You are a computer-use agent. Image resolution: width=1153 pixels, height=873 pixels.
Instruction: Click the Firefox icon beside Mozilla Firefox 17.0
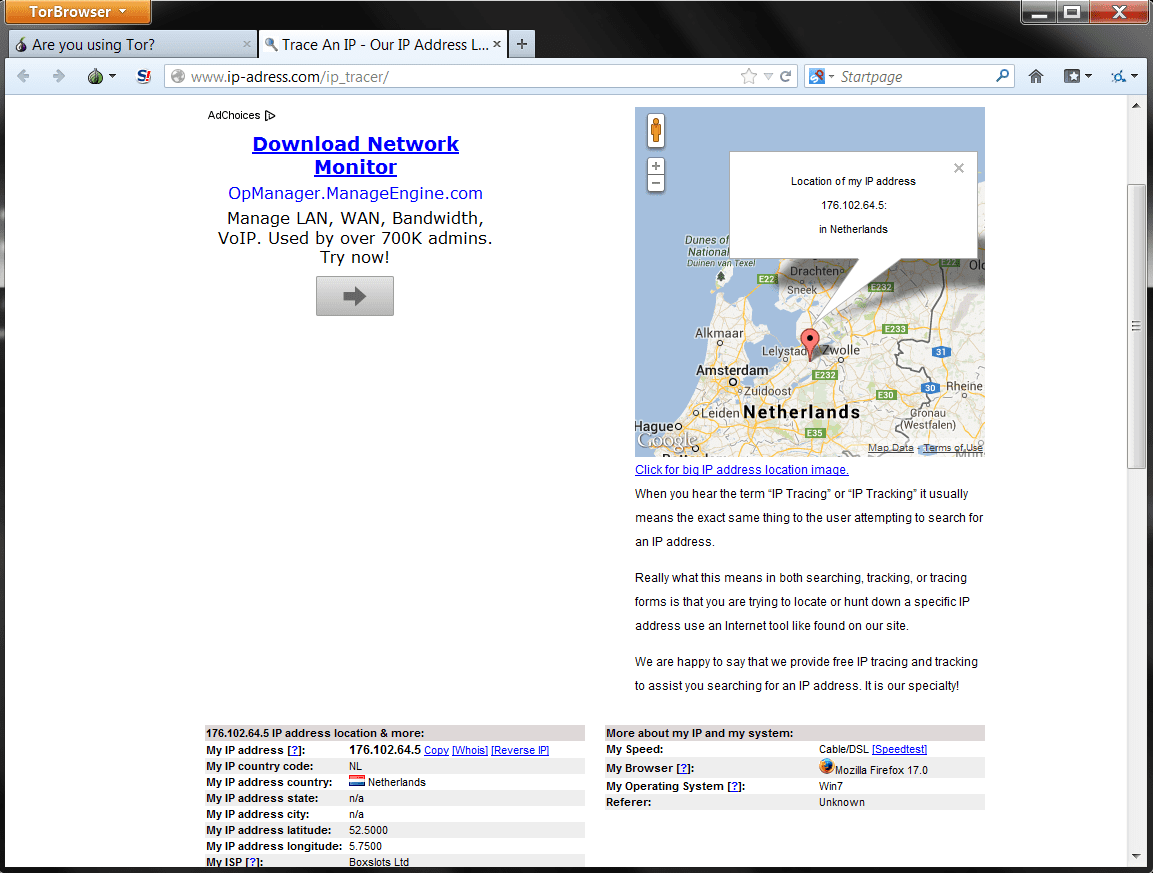pyautogui.click(x=827, y=766)
